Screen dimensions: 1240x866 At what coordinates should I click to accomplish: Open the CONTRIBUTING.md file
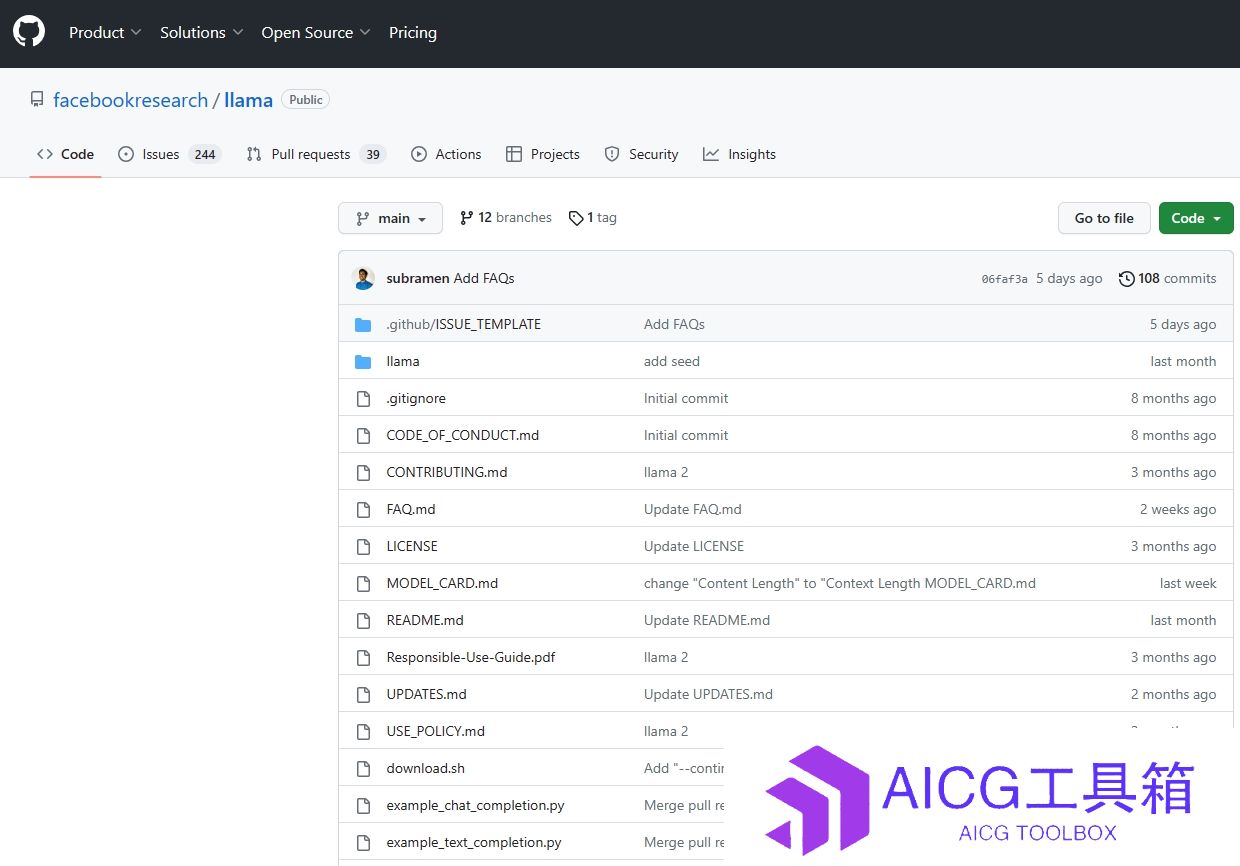click(447, 473)
